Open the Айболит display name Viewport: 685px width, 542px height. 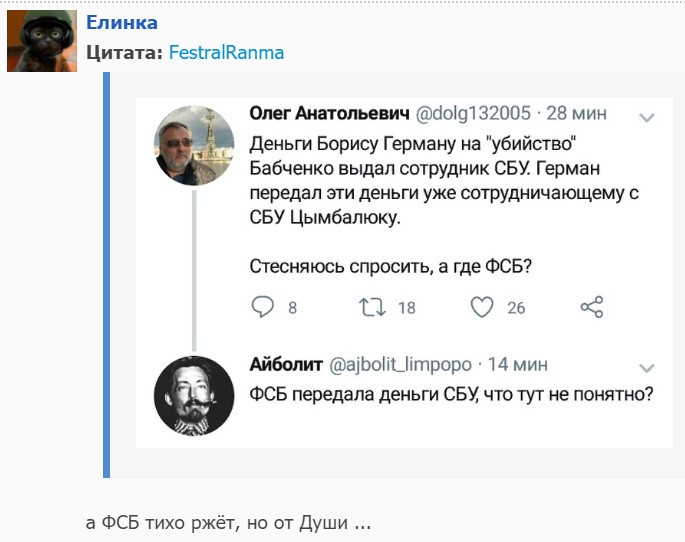click(283, 364)
